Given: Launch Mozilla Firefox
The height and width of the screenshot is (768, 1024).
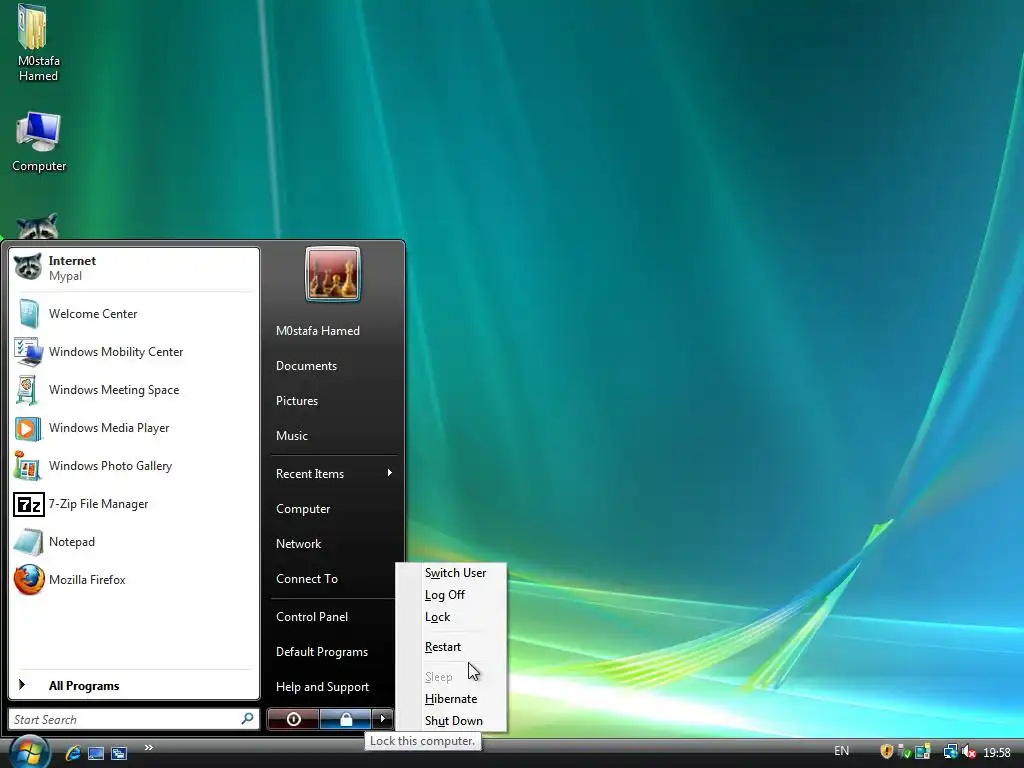Looking at the screenshot, I should click(134, 579).
